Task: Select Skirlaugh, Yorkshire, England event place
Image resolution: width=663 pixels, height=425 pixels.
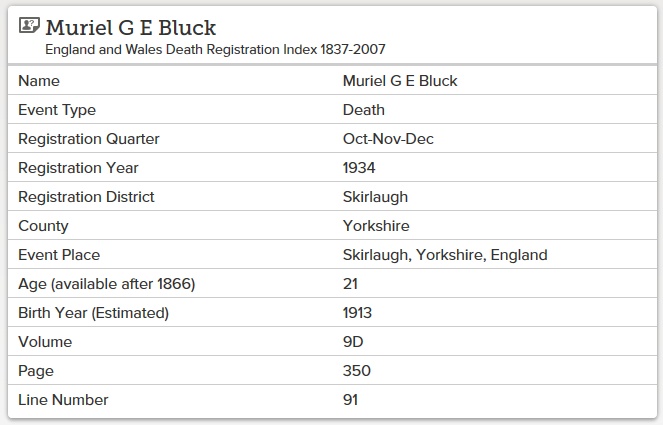Action: pos(445,255)
